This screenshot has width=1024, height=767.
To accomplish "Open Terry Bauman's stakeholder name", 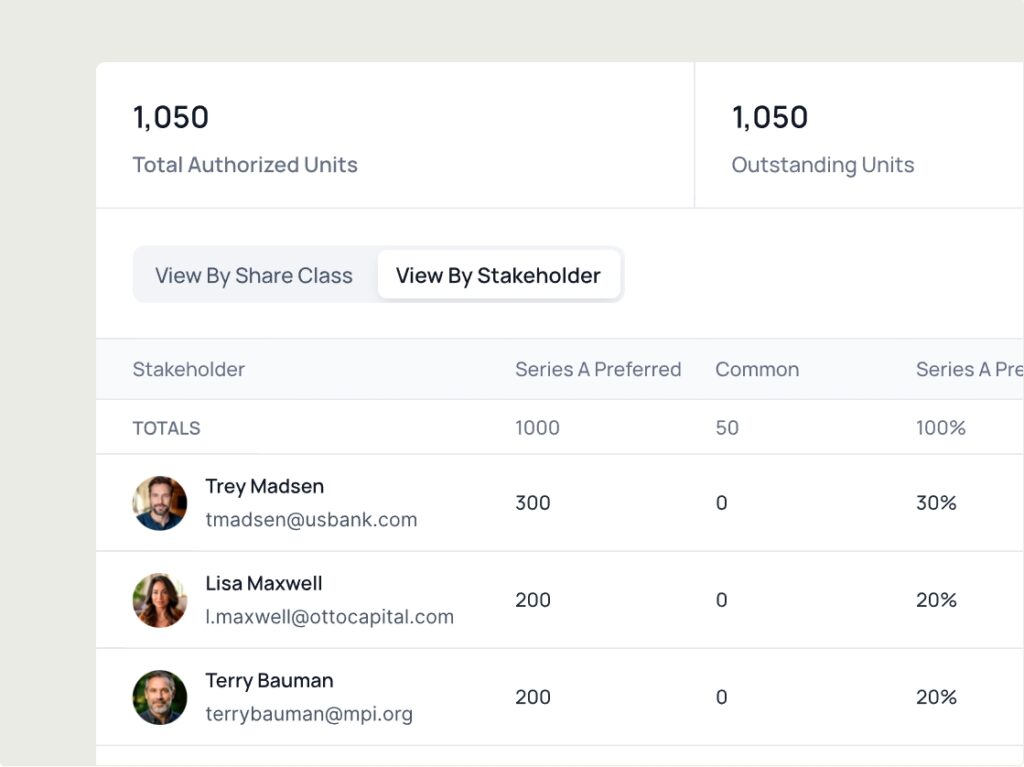I will [269, 681].
